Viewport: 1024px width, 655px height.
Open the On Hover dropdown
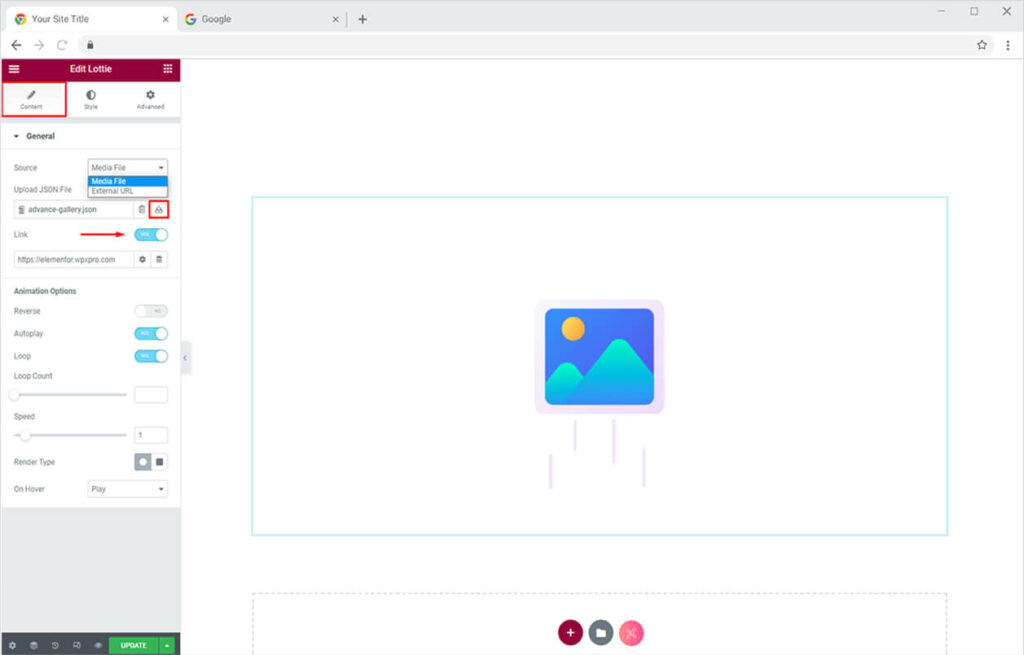click(x=127, y=489)
